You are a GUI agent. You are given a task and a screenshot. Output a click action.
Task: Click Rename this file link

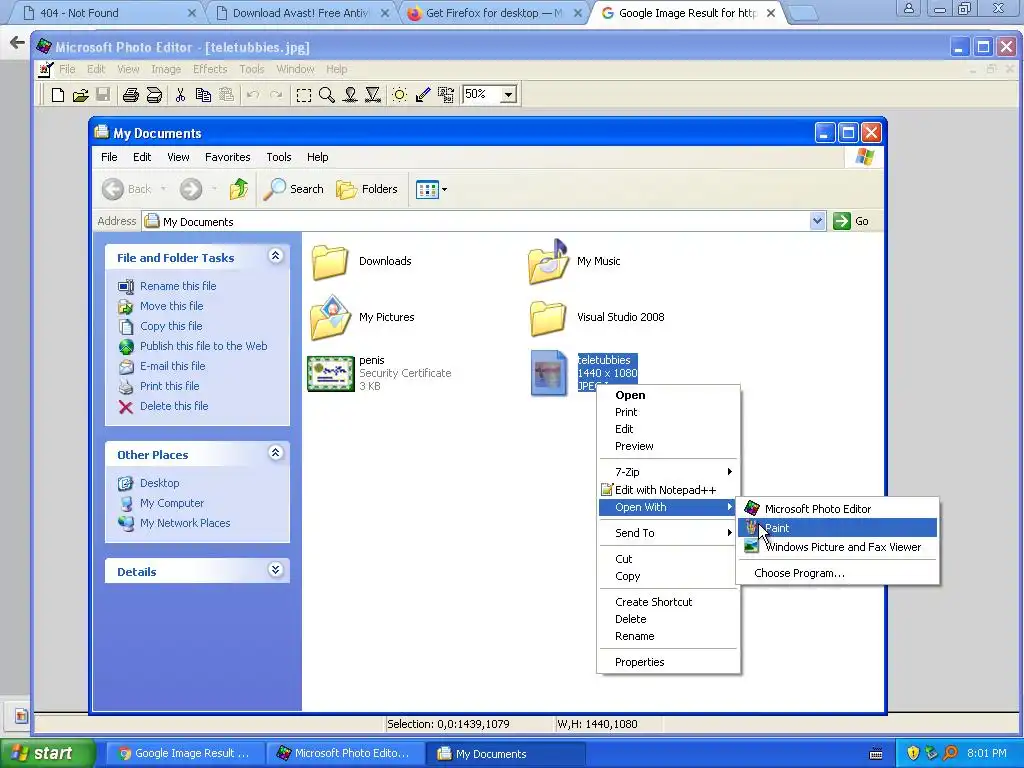tap(178, 286)
